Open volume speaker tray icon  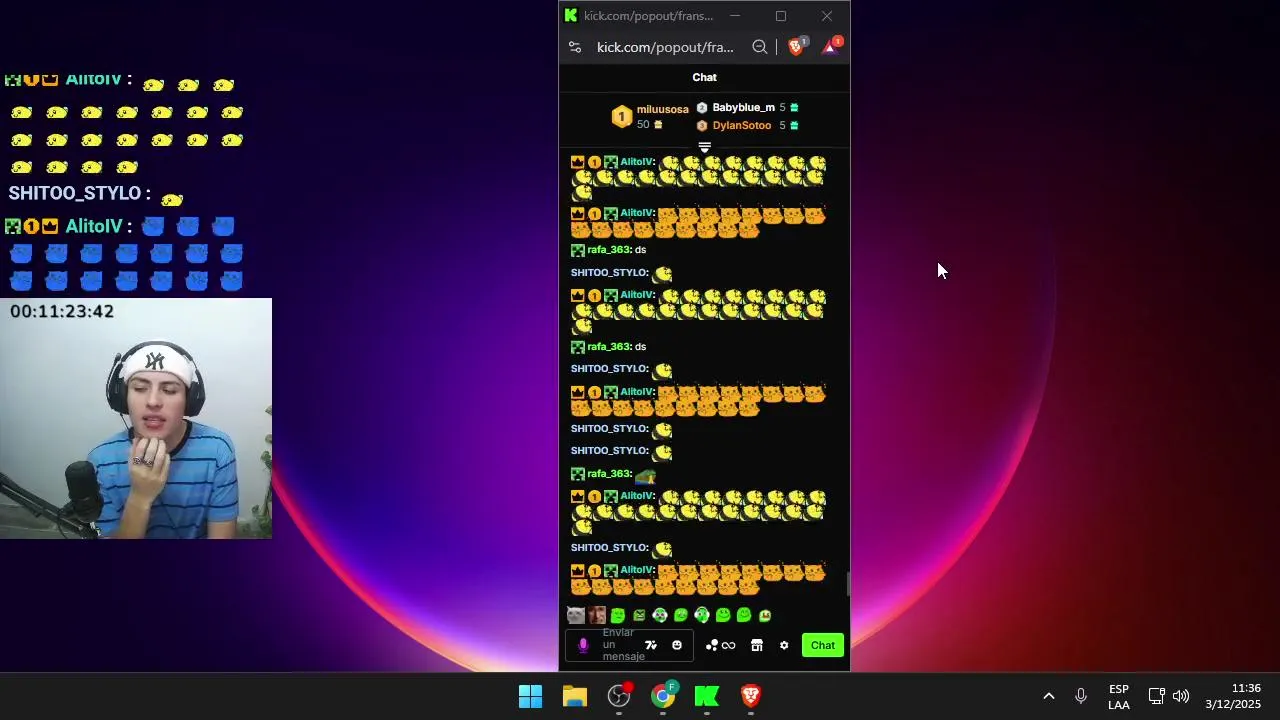(x=1181, y=696)
